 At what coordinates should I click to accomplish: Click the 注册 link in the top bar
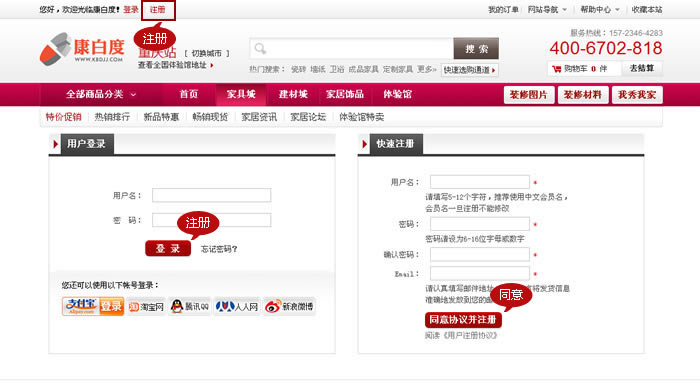157,9
